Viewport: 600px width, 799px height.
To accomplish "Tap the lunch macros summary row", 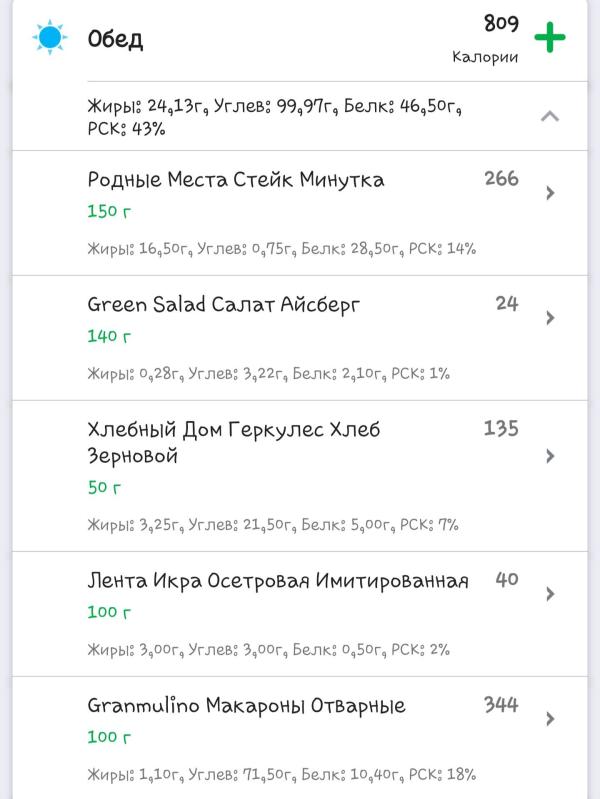I will (x=275, y=116).
